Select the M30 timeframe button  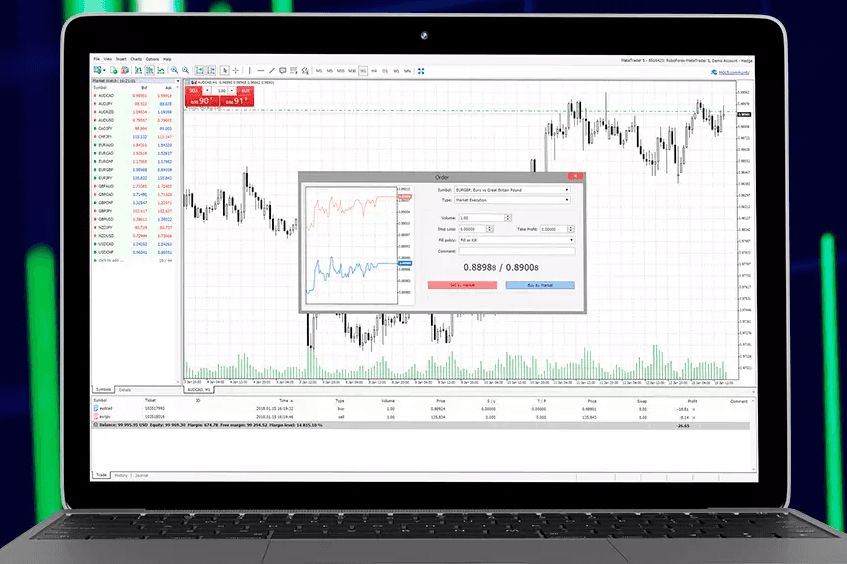click(x=352, y=71)
